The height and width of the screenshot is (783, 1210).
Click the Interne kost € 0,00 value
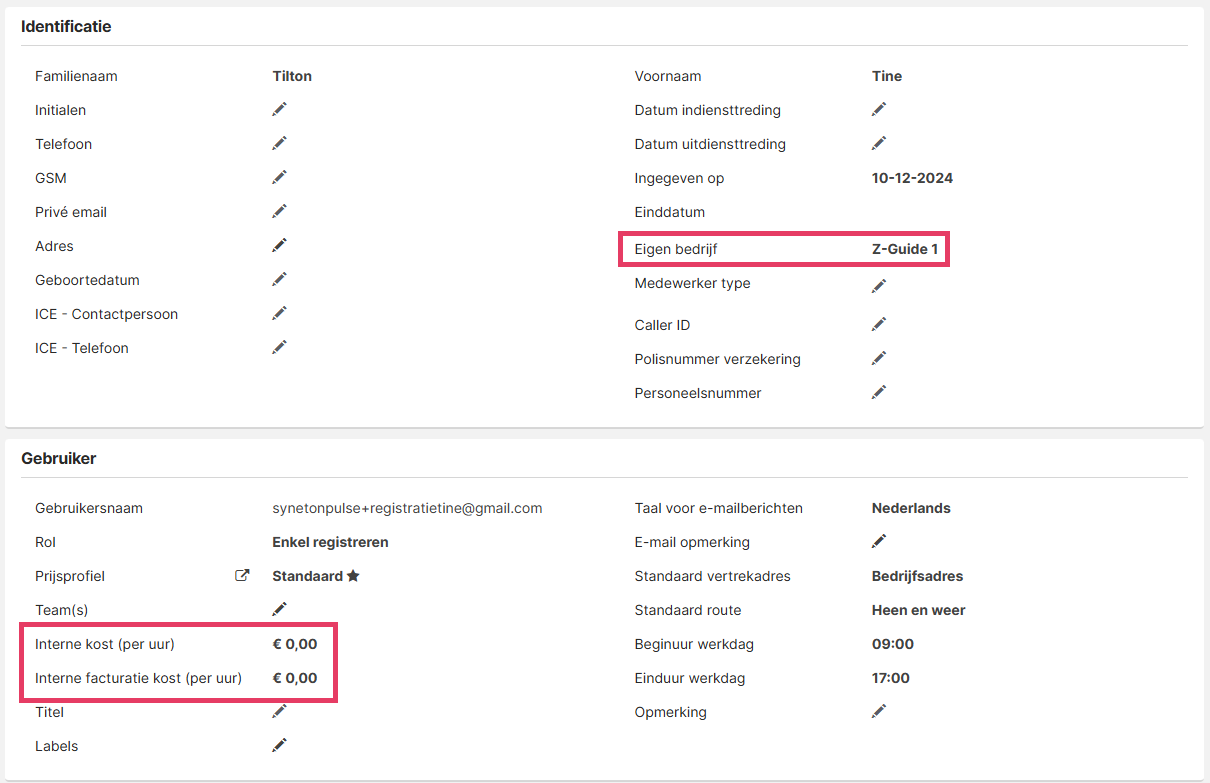(x=295, y=644)
